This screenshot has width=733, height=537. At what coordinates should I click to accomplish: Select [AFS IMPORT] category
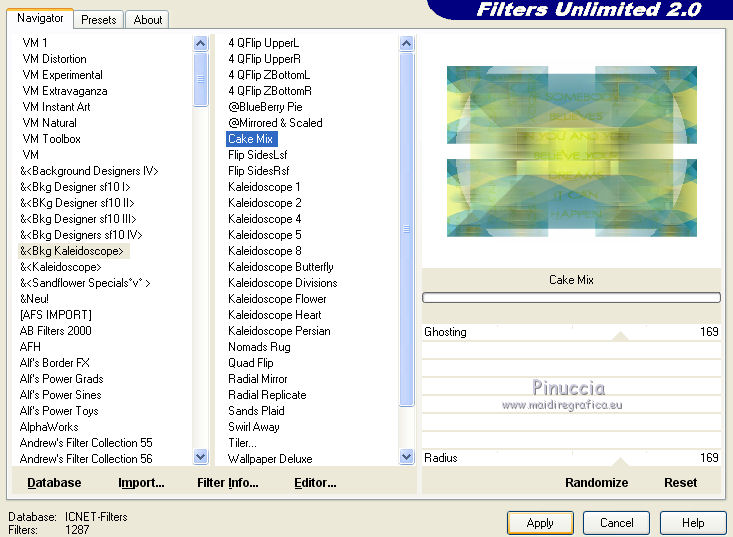56,315
